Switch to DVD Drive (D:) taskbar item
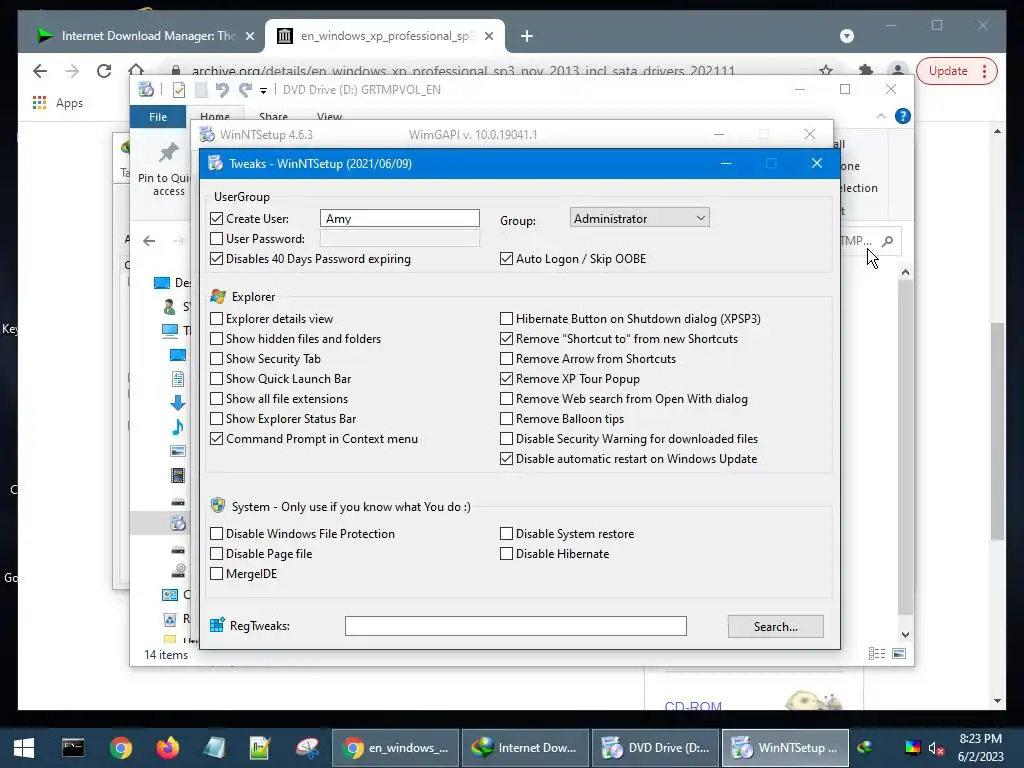The width and height of the screenshot is (1024, 768). coord(655,748)
